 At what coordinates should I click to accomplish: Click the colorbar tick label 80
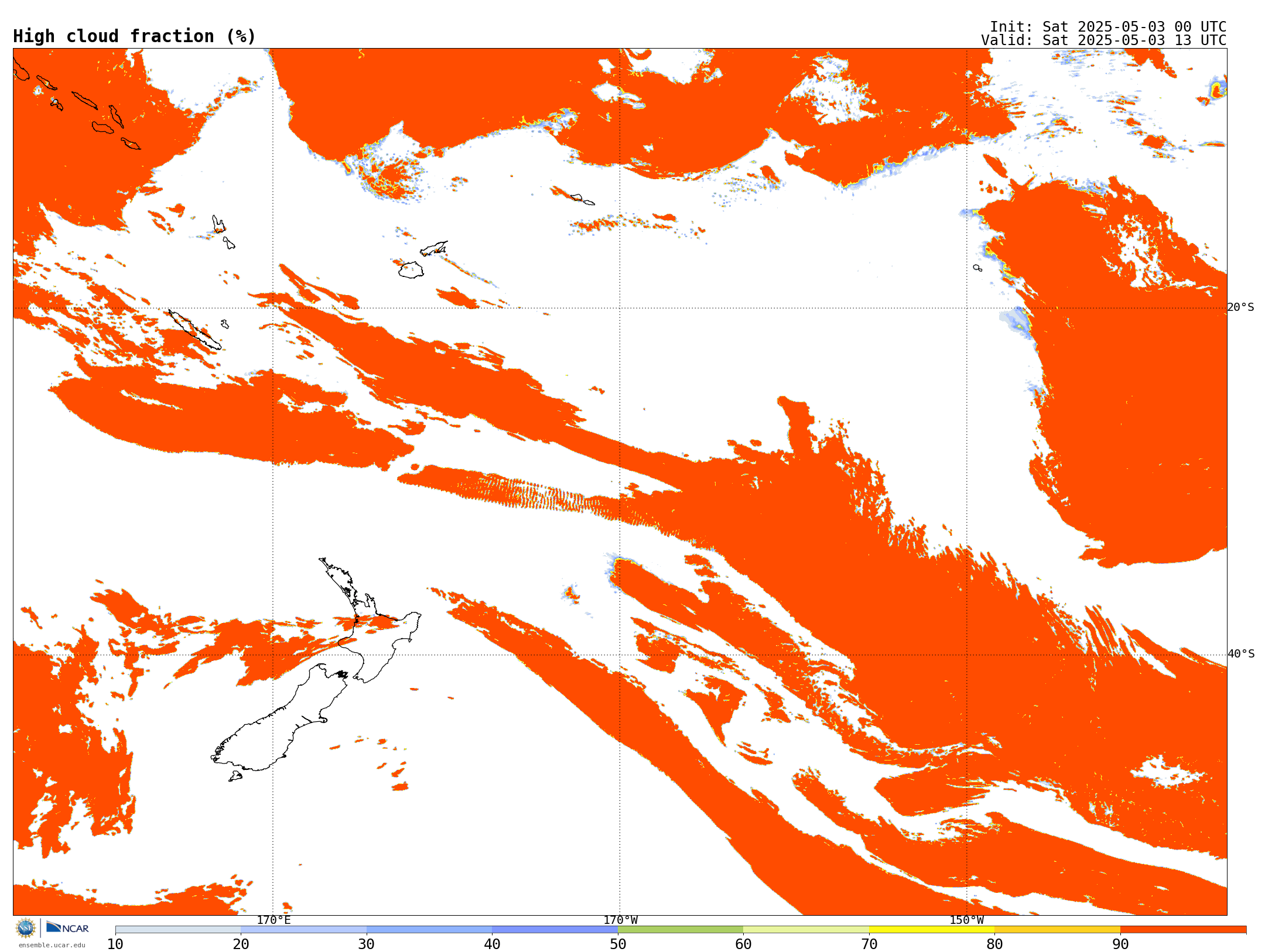tap(994, 944)
